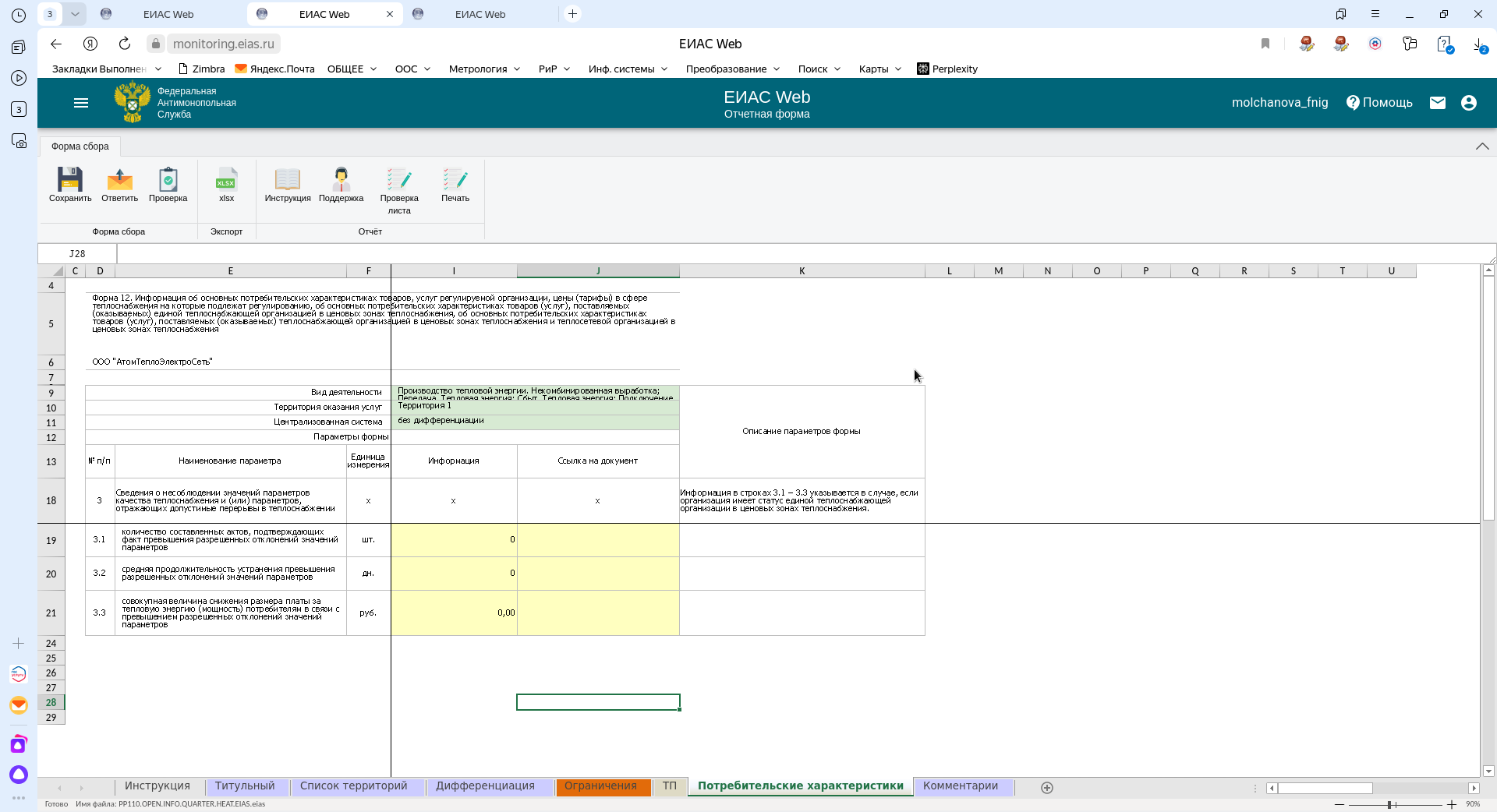This screenshot has height=812, width=1497.
Task: Export form via xlsx icon
Action: click(226, 181)
